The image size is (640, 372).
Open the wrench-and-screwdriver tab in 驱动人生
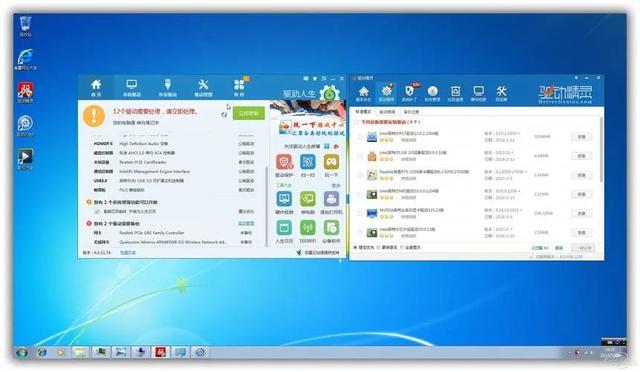[x=203, y=88]
